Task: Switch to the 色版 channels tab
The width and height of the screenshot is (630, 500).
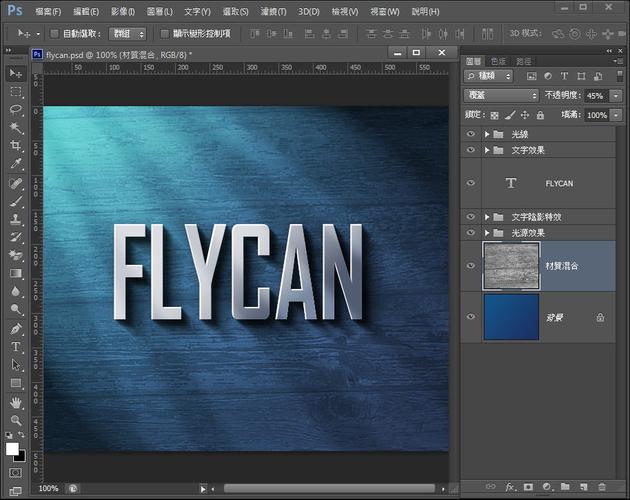Action: tap(498, 61)
